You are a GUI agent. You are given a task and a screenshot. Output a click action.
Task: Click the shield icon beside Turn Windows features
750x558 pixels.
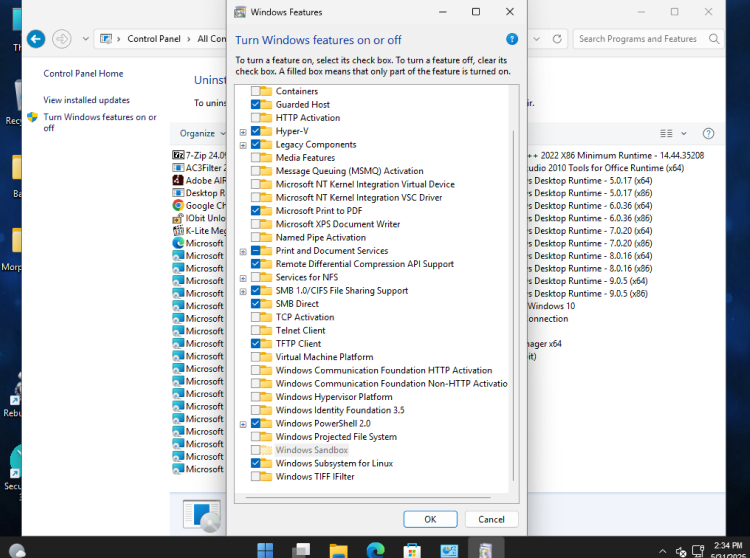tap(33, 117)
